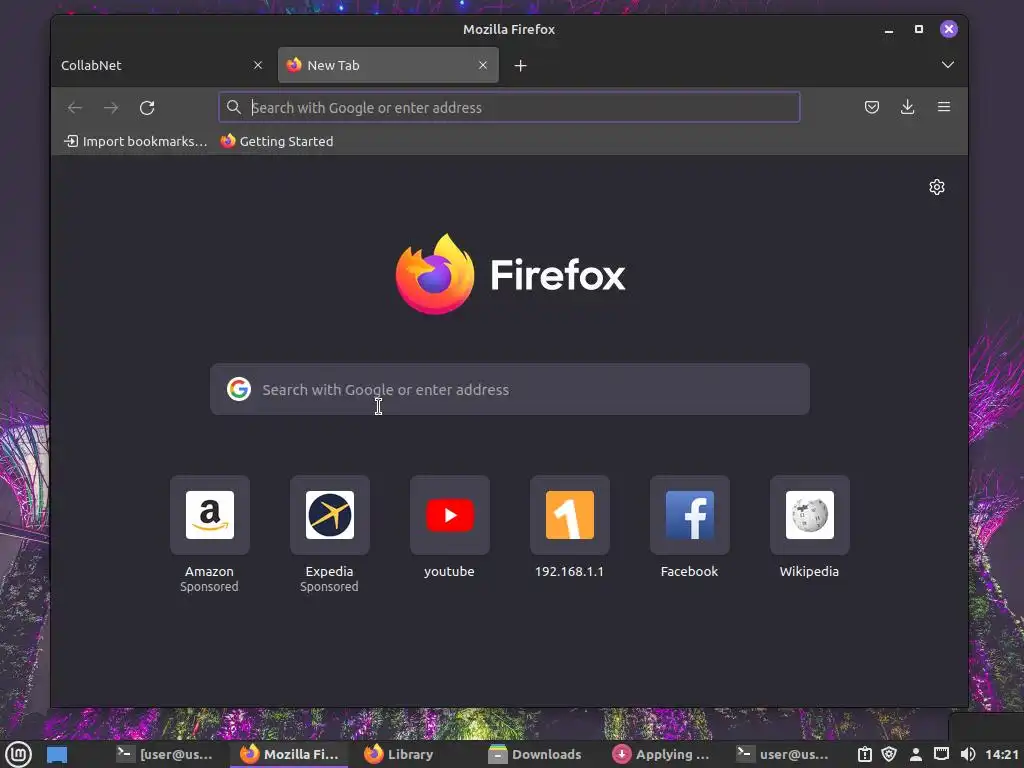
Task: Select the New Tab tab
Action: point(388,65)
